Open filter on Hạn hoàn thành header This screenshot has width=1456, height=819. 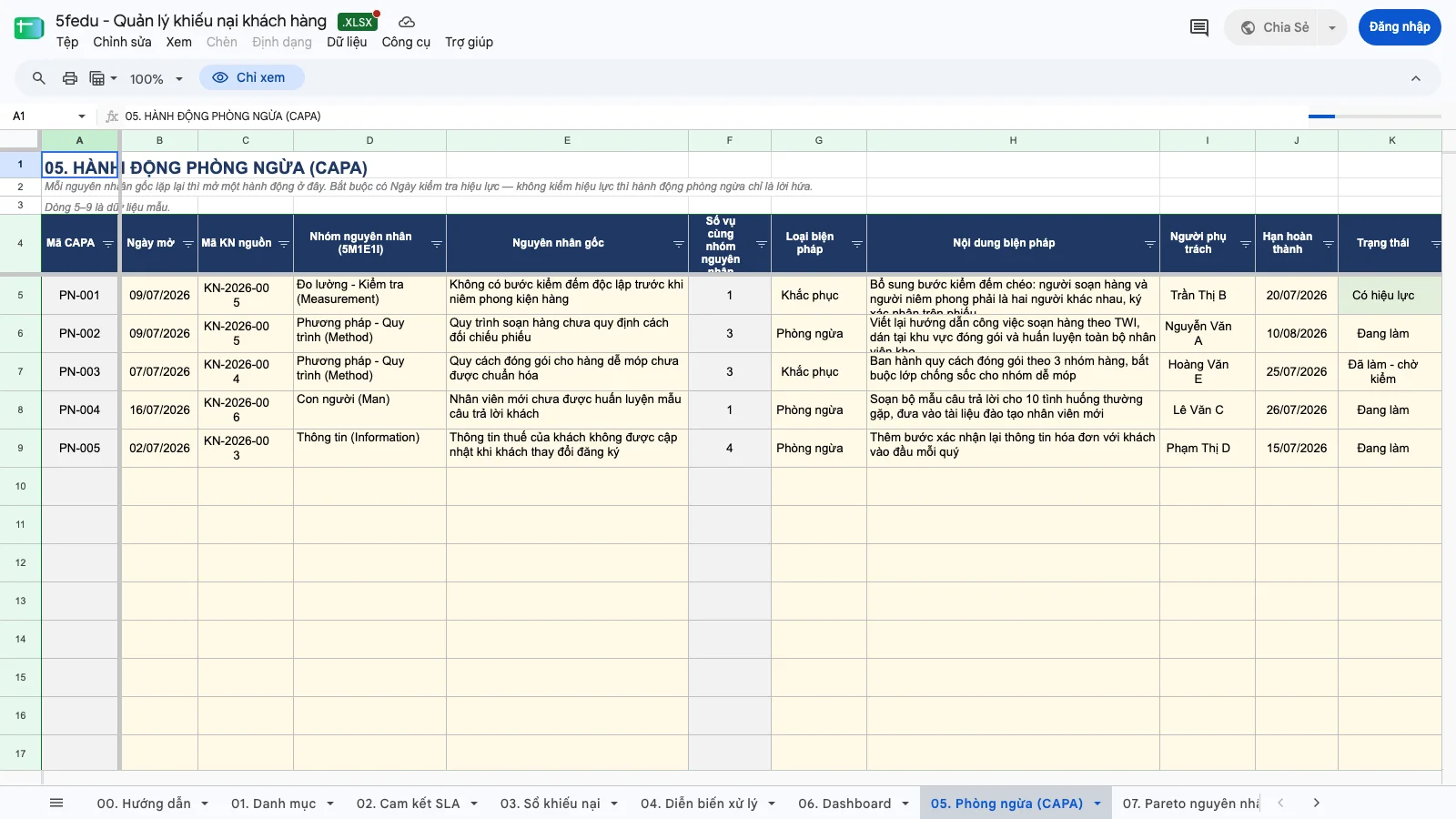tap(1329, 244)
